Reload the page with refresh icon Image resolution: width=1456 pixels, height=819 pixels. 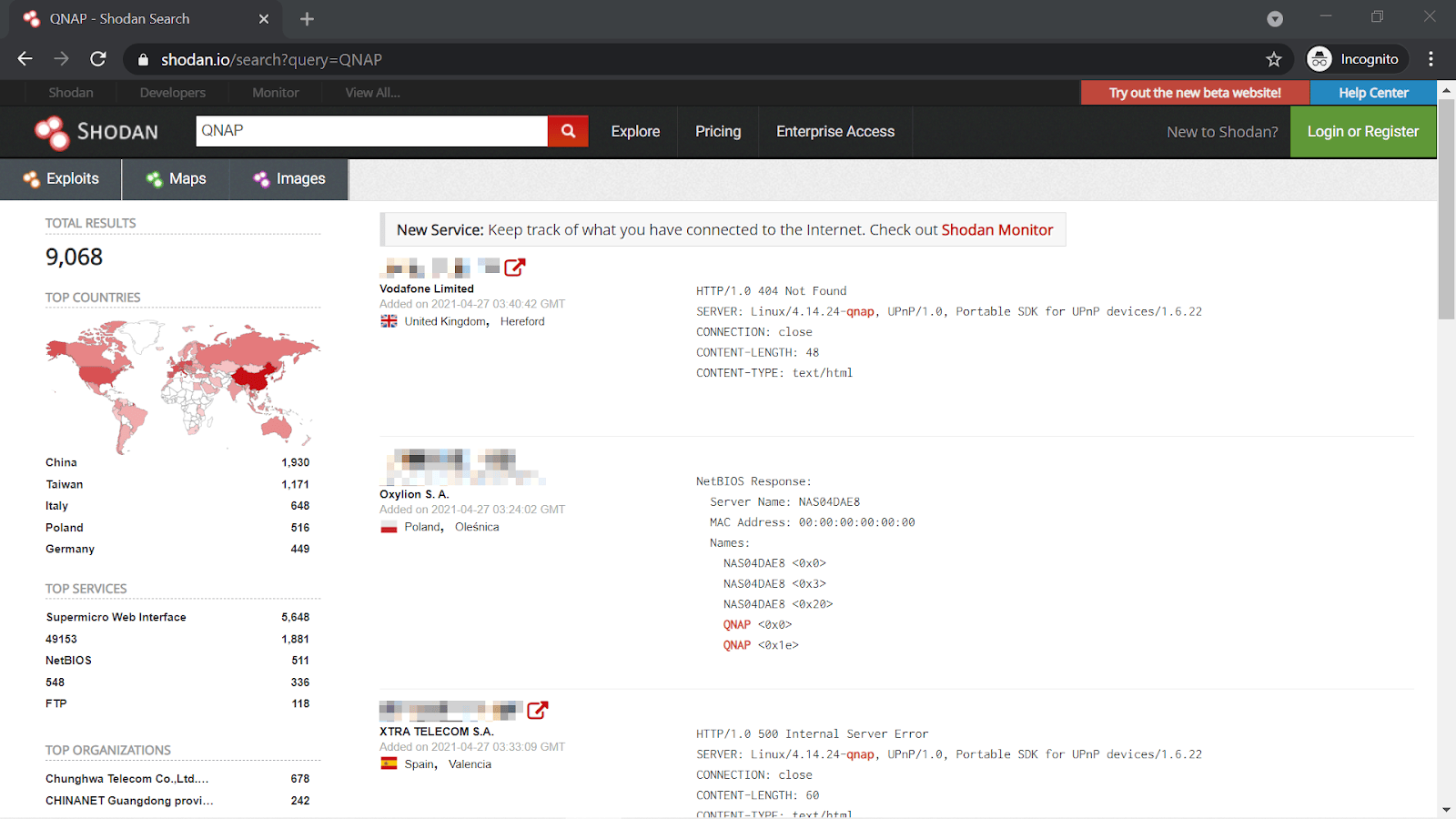98,59
